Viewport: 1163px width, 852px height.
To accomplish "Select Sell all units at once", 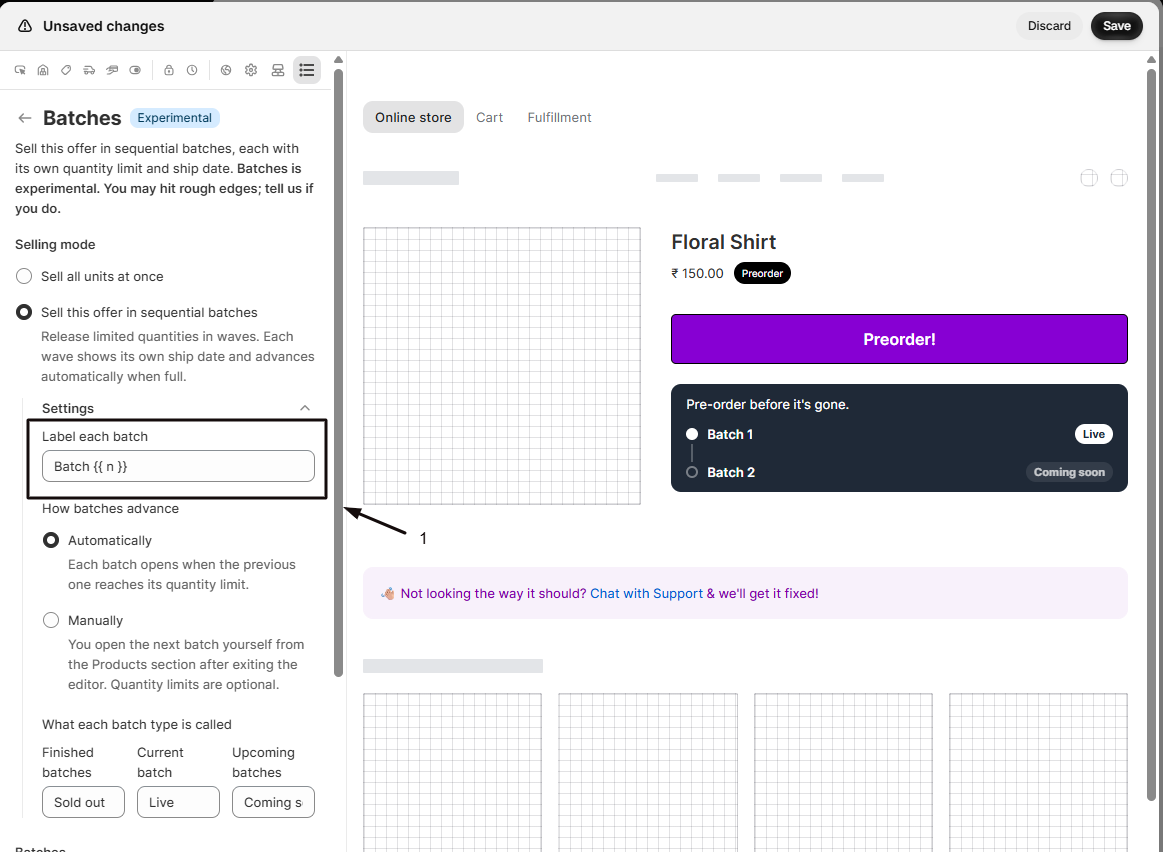I will 24,277.
